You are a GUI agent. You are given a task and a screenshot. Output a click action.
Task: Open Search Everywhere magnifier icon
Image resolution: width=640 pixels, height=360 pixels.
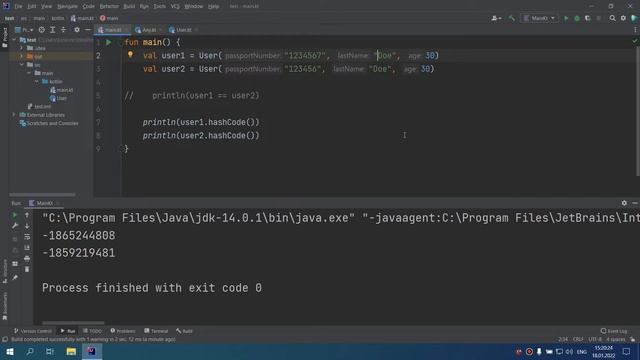[612, 18]
